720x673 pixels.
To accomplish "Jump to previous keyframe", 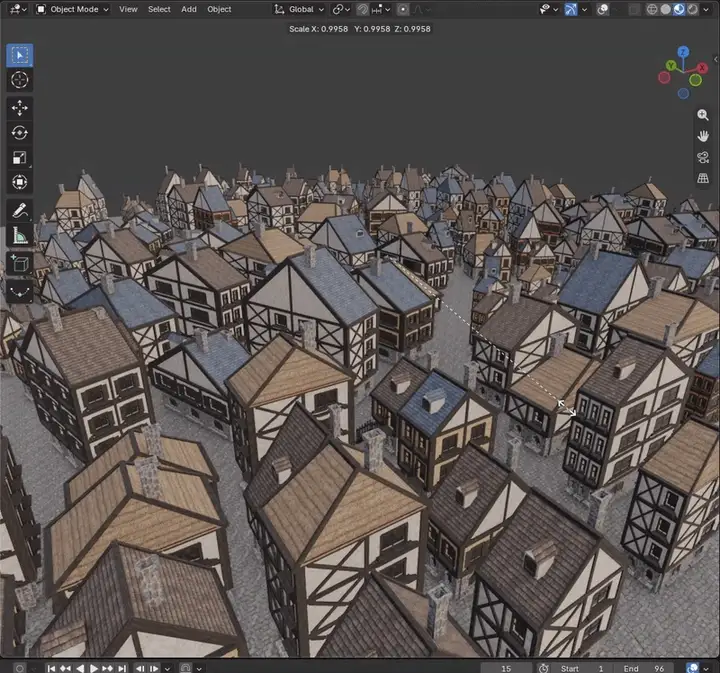I will [x=65, y=668].
